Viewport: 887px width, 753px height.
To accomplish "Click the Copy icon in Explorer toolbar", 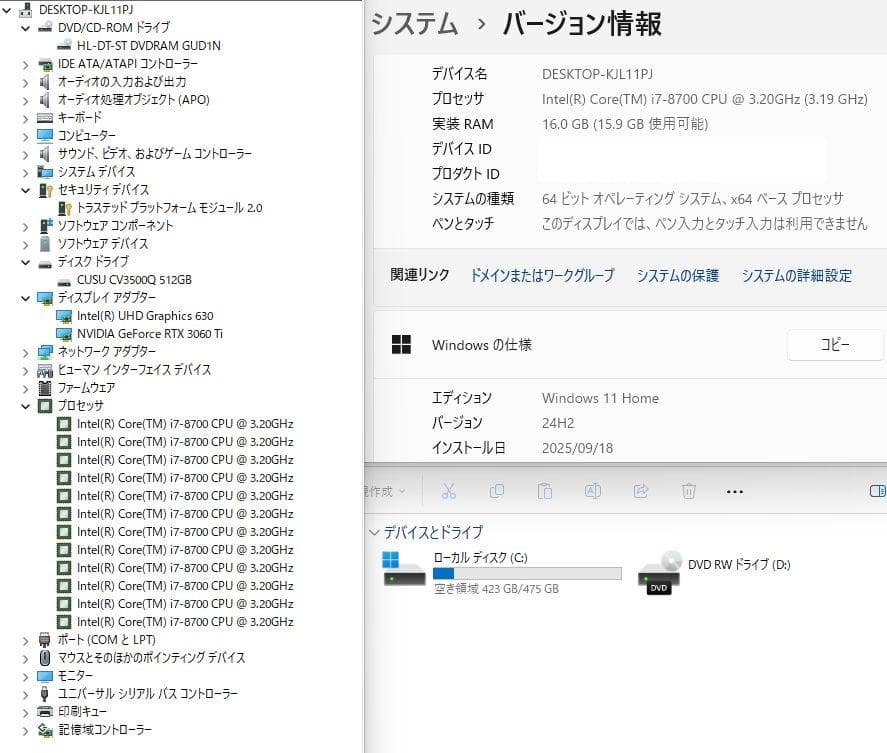I will 497,491.
